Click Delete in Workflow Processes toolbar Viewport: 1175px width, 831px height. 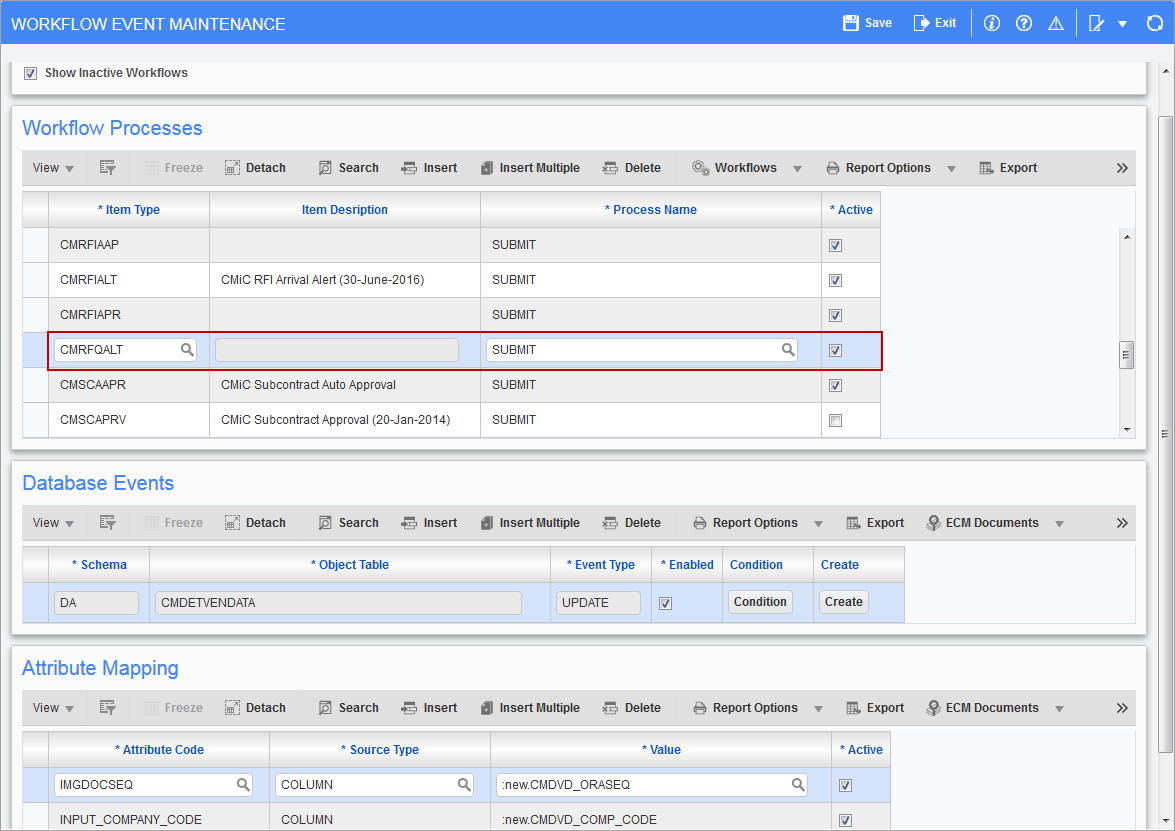[x=632, y=168]
